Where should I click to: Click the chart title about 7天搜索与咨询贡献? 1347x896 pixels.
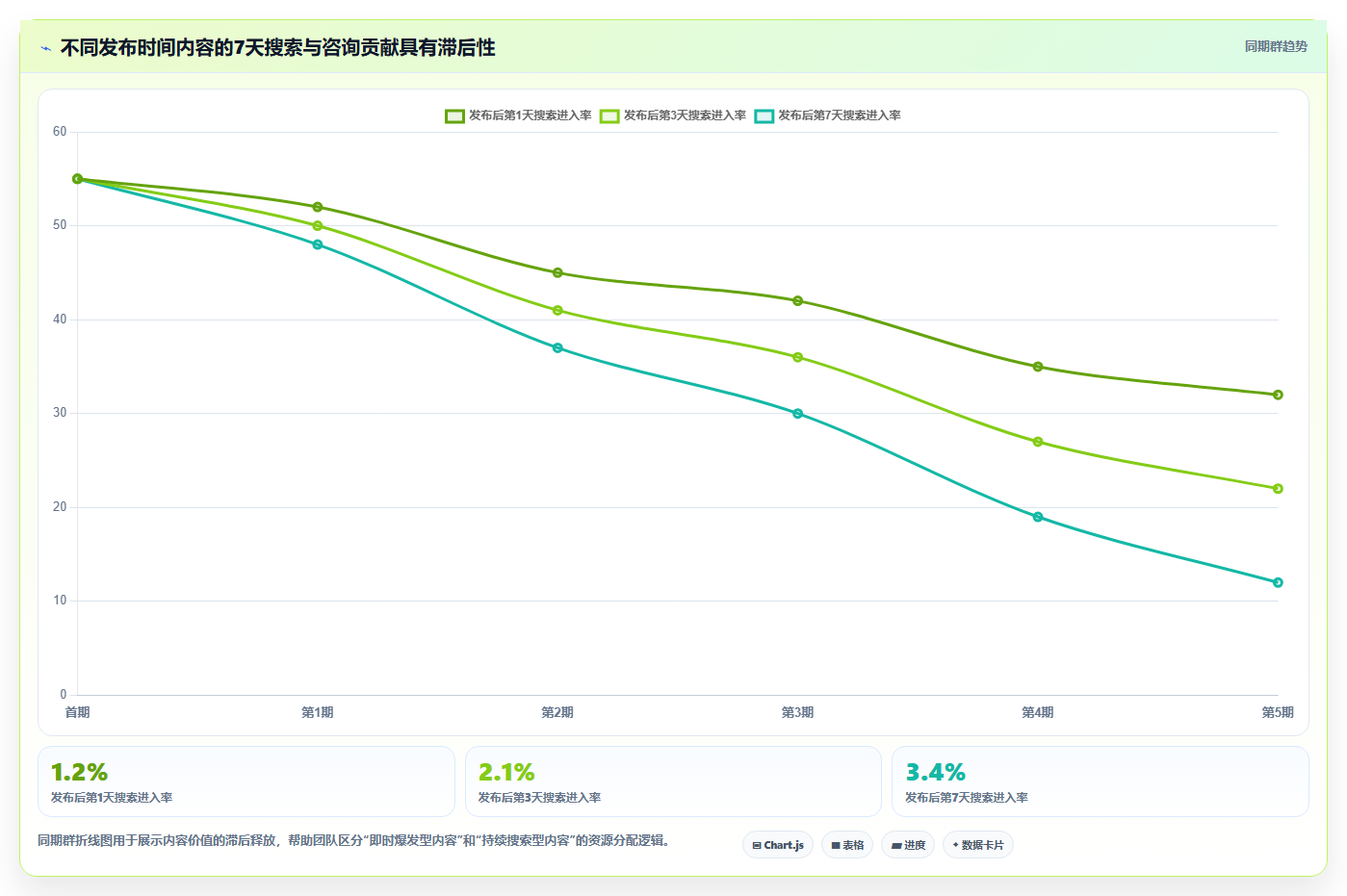277,47
